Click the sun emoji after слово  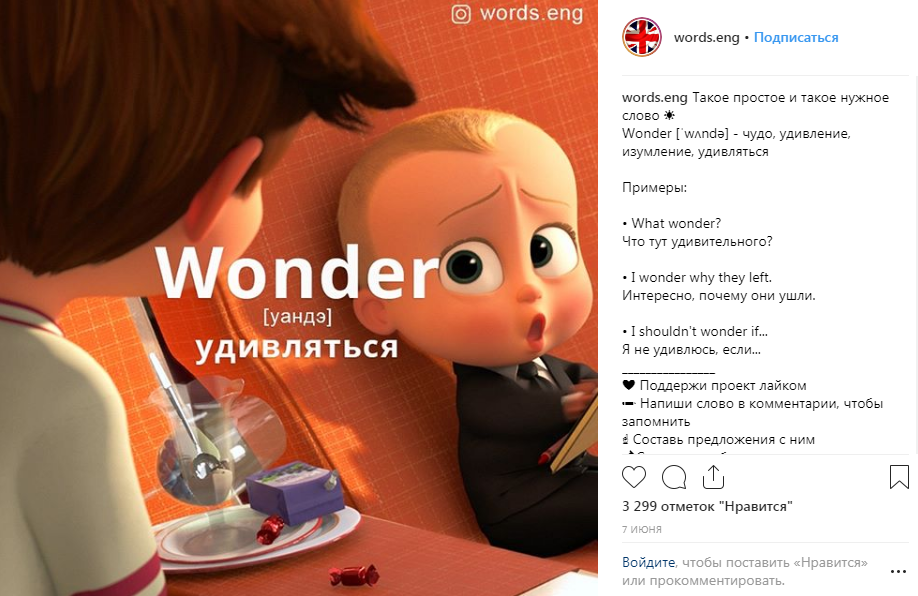coord(669,116)
